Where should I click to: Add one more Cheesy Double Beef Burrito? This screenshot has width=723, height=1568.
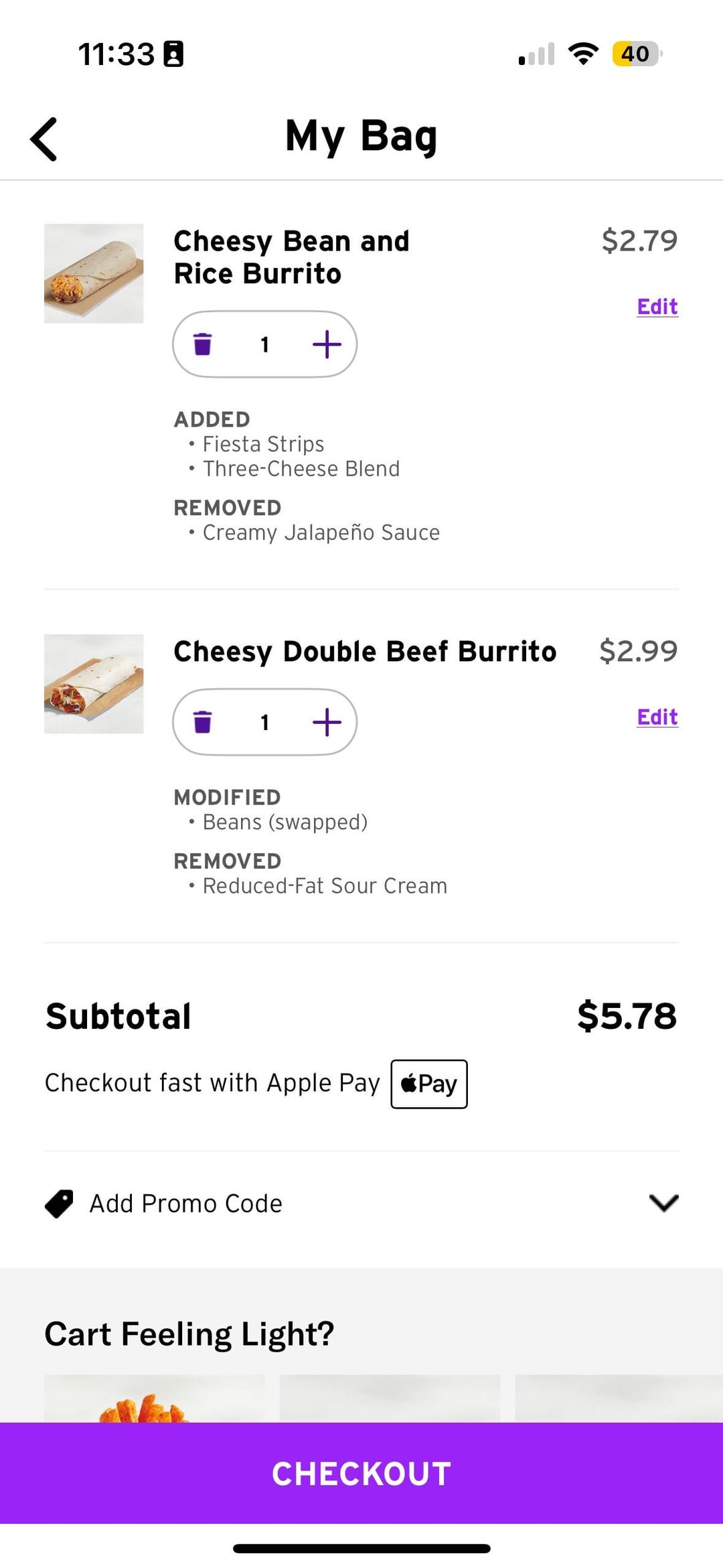[x=327, y=722]
